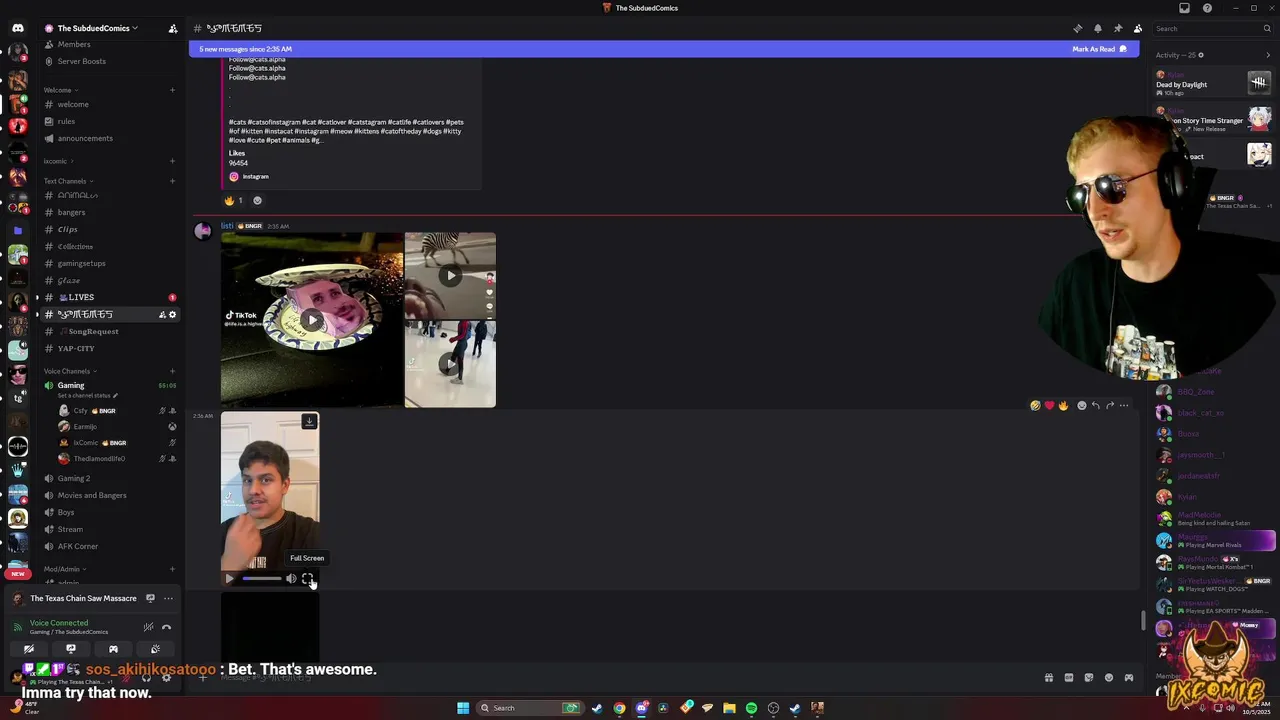This screenshot has height=720, width=1280.
Task: Share your screen button
Action: click(71, 649)
